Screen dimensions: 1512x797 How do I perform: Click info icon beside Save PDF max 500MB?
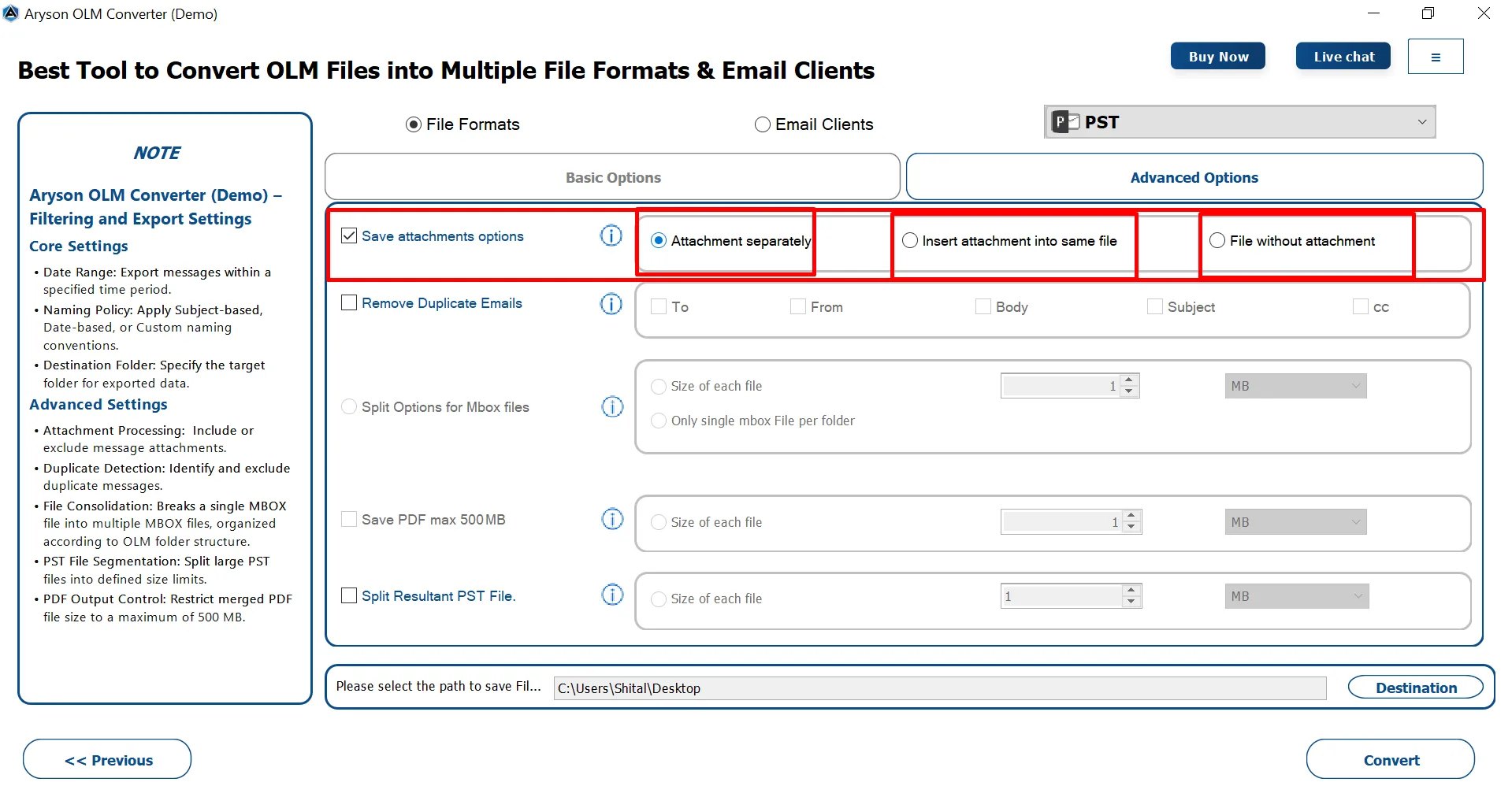tap(612, 519)
